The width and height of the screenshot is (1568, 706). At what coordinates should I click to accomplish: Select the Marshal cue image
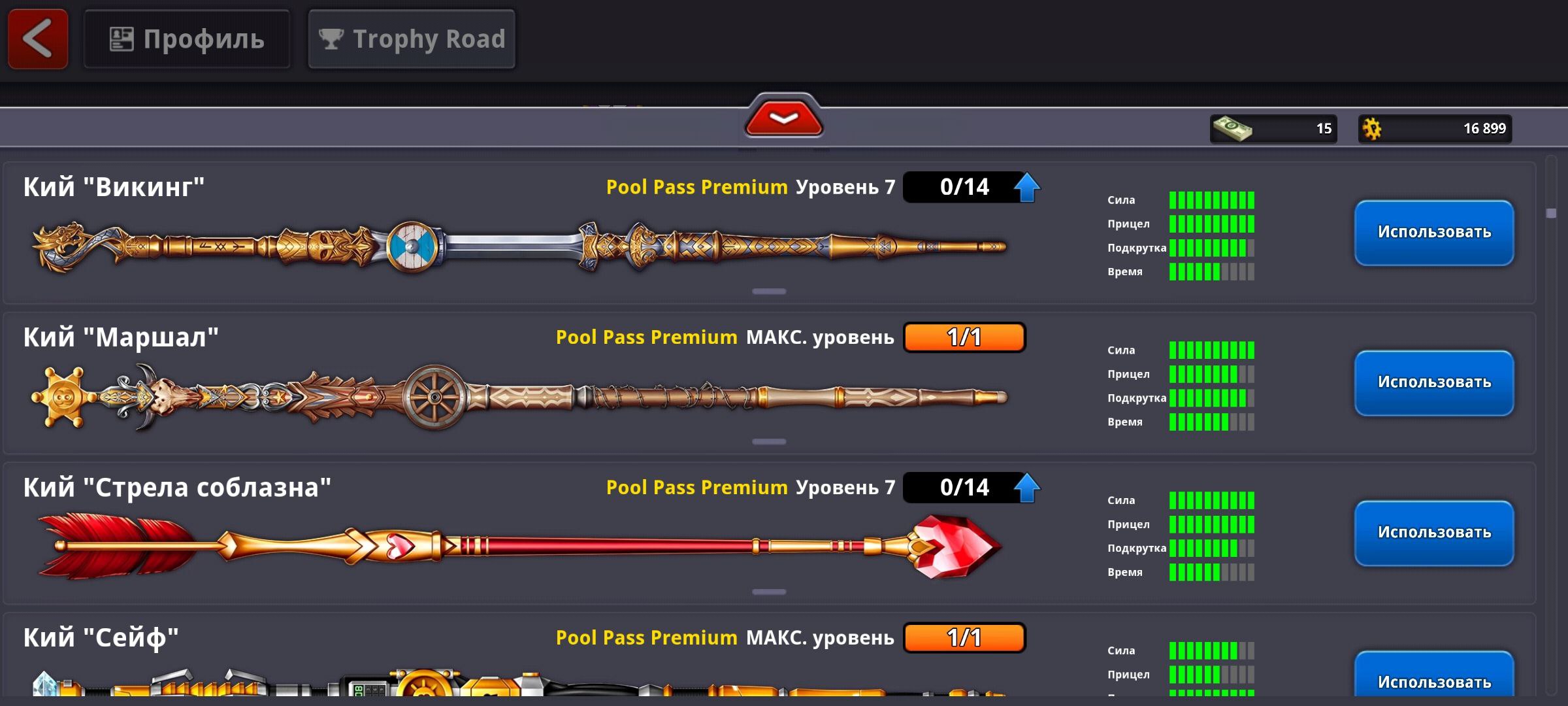tap(519, 397)
